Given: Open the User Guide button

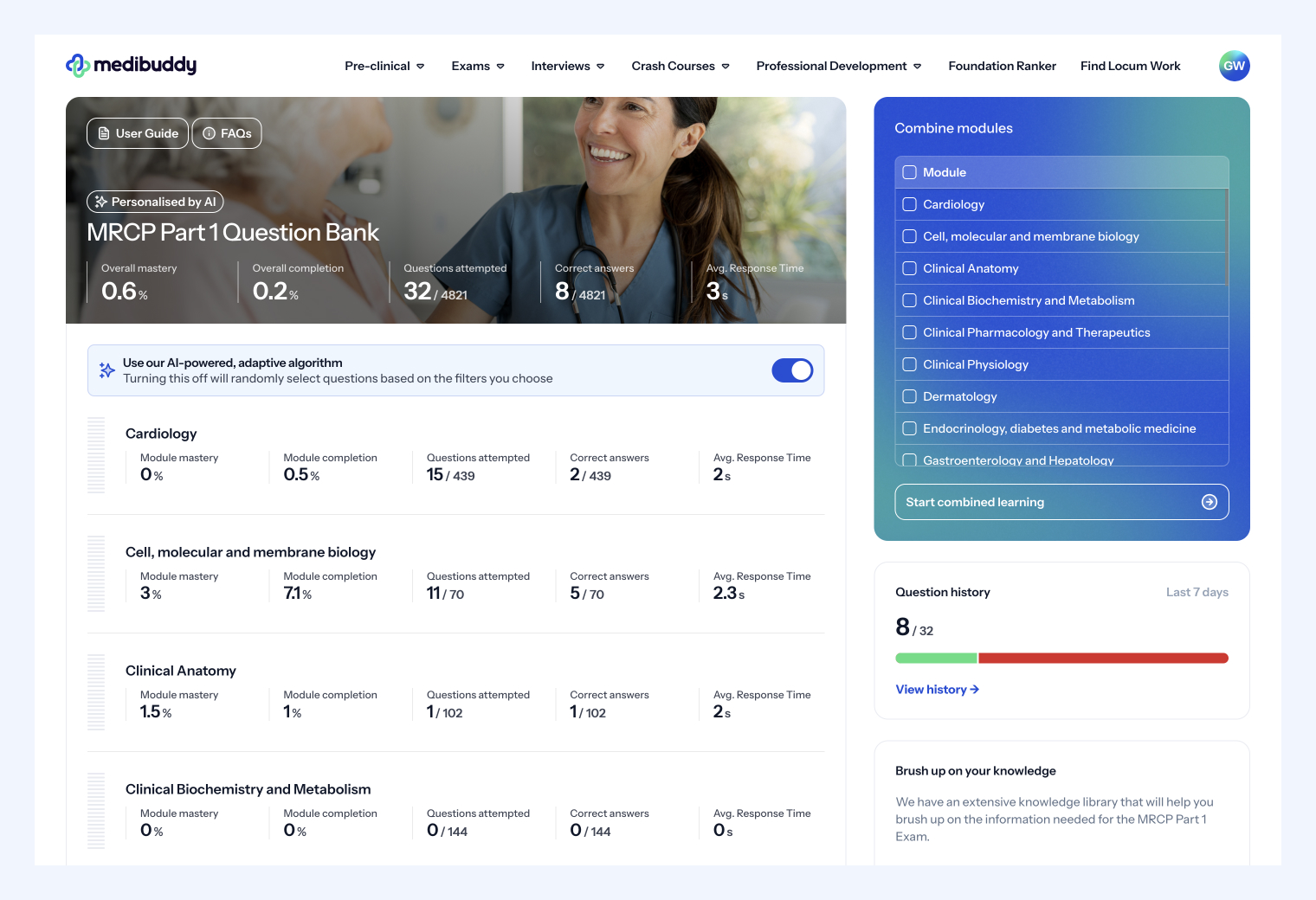Looking at the screenshot, I should pyautogui.click(x=138, y=133).
